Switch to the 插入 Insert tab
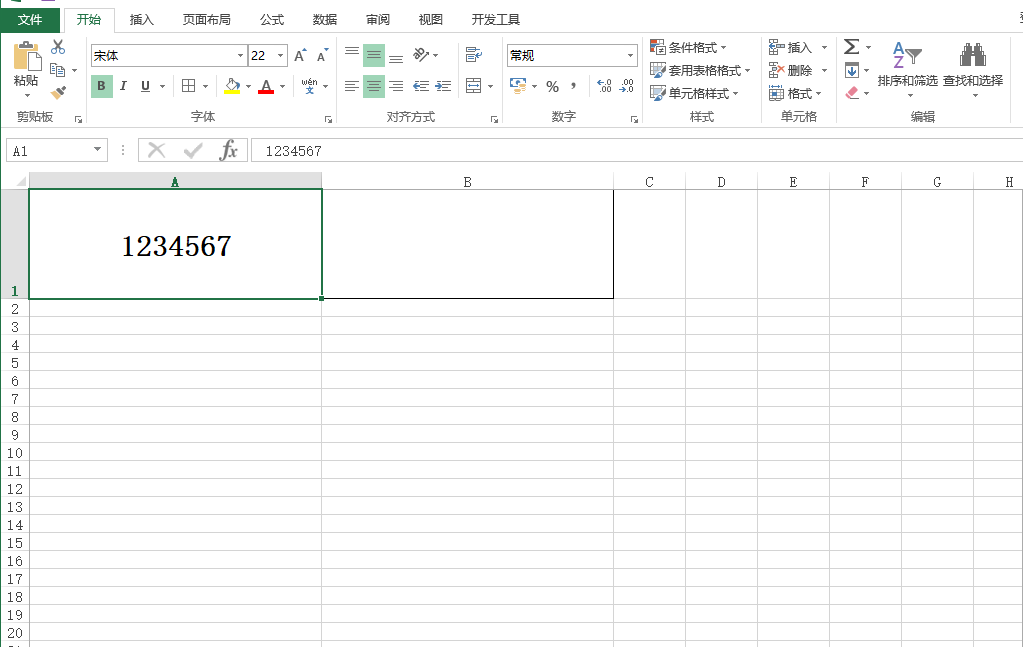Image resolution: width=1023 pixels, height=647 pixels. (142, 20)
